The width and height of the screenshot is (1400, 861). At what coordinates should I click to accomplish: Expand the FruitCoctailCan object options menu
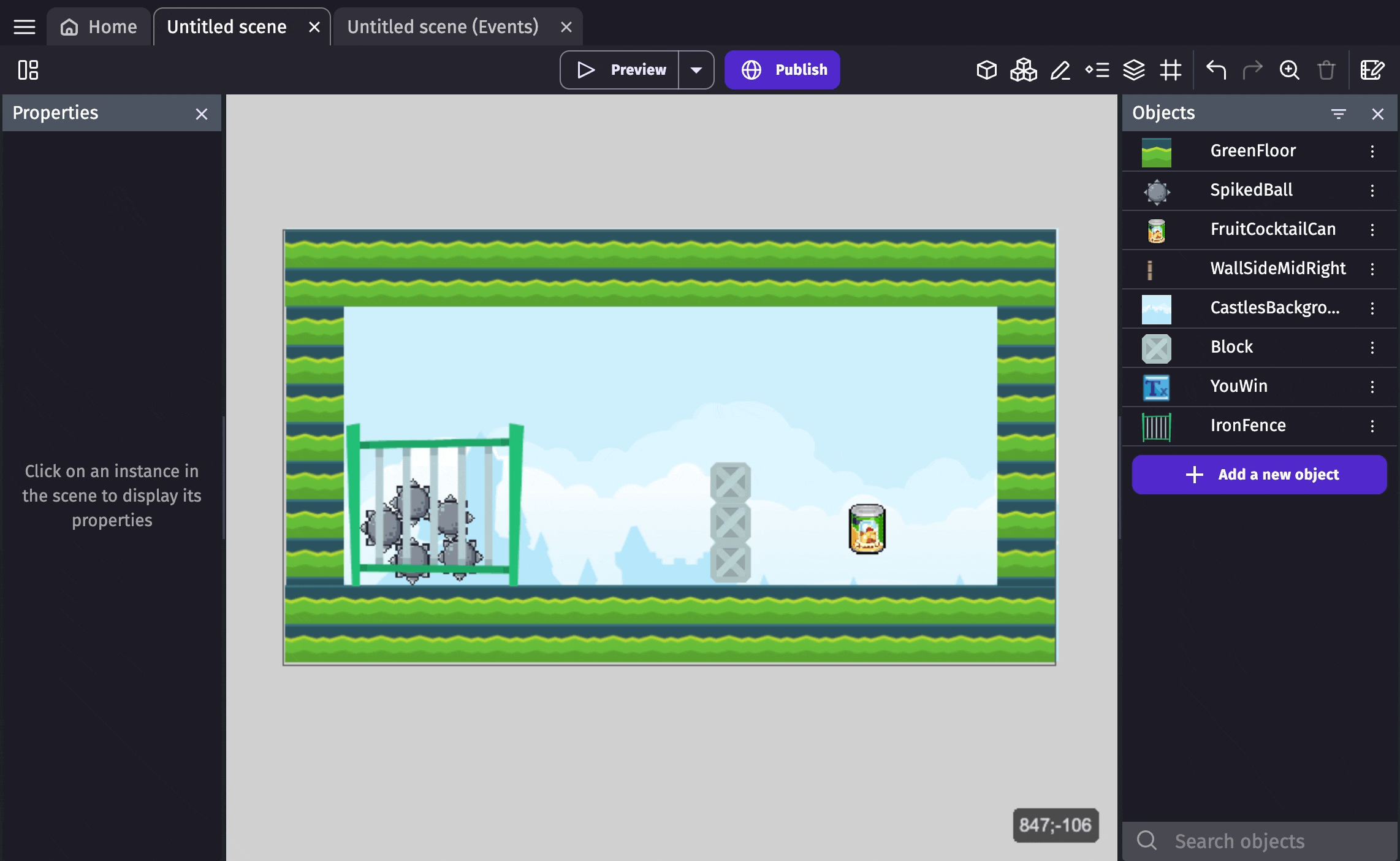(1375, 229)
